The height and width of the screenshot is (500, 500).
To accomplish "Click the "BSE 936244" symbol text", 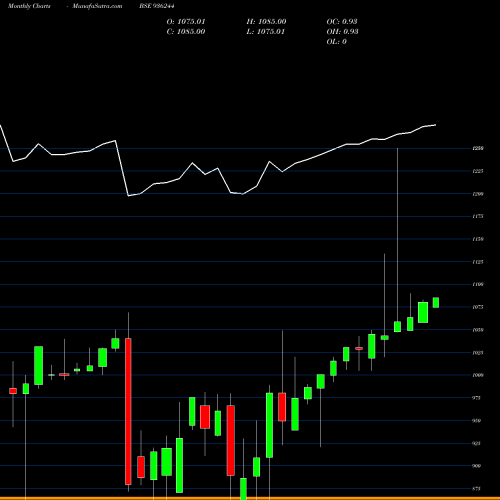I will click(157, 6).
